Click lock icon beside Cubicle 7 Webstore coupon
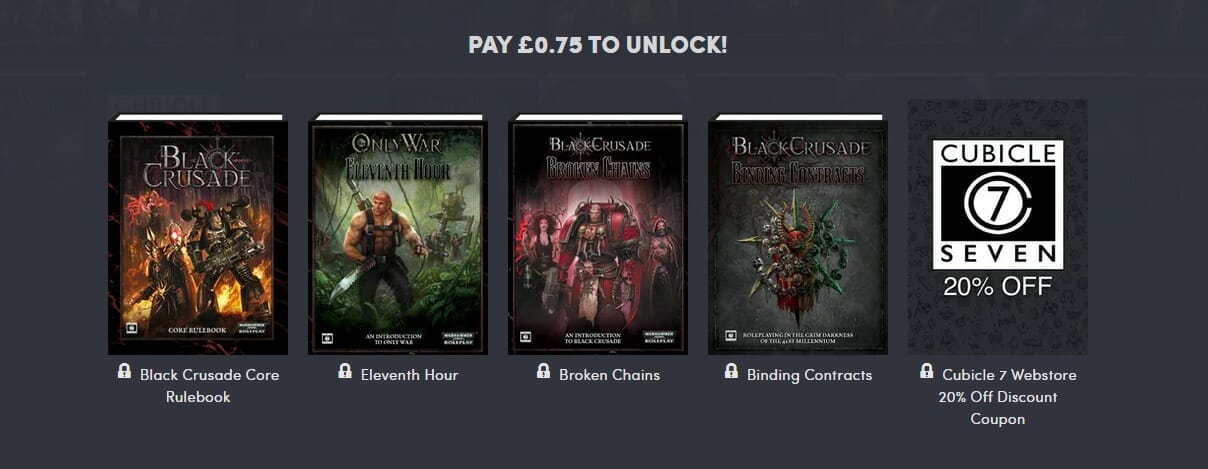This screenshot has width=1208, height=469. [927, 371]
